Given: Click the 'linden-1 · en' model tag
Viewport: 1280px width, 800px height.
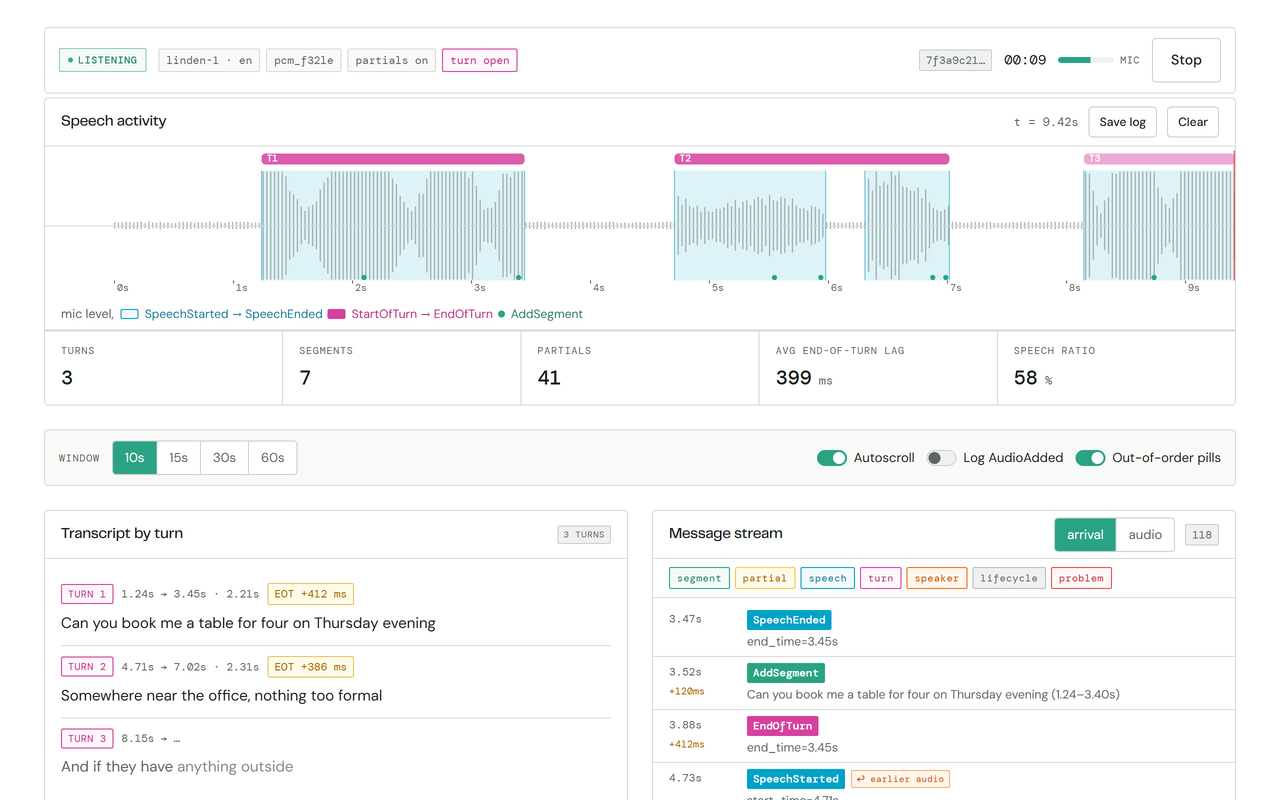Looking at the screenshot, I should [209, 60].
